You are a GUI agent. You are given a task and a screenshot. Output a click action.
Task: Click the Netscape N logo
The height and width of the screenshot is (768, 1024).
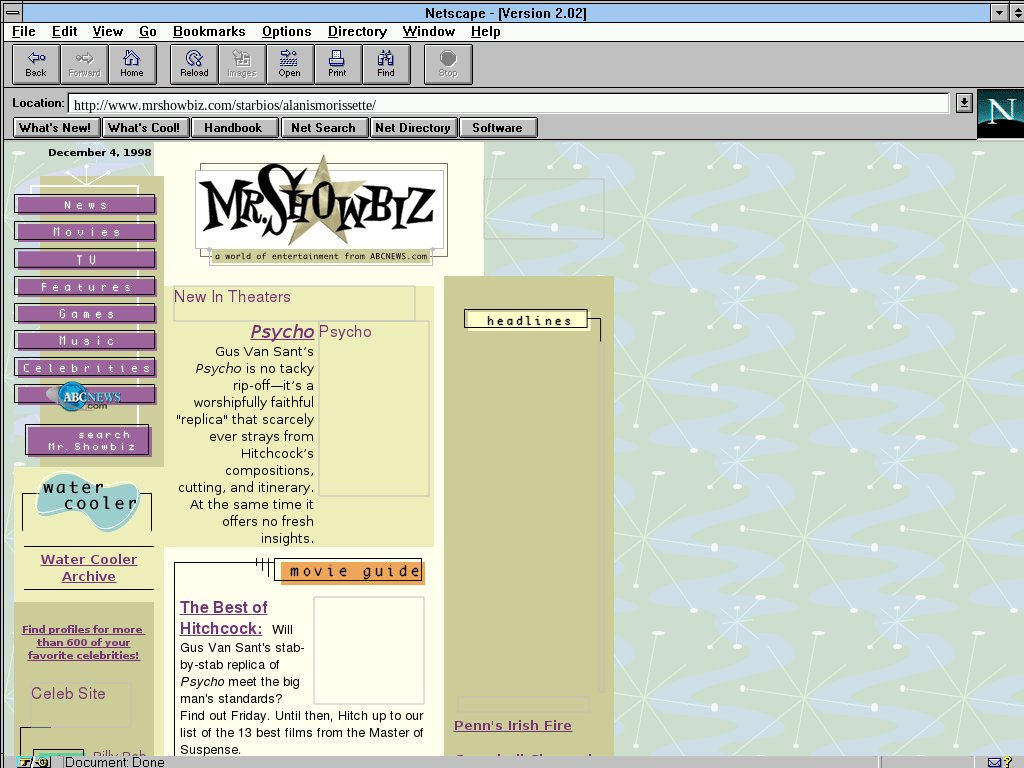tap(1000, 113)
